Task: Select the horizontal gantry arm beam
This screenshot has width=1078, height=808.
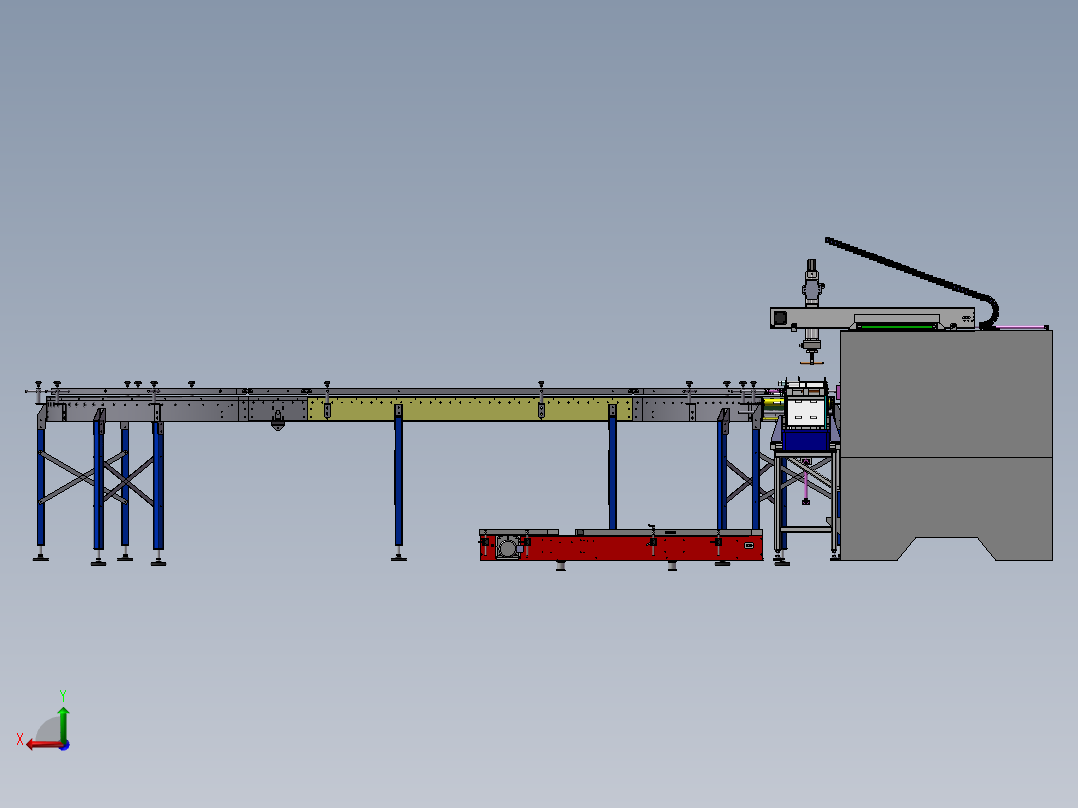Action: pos(872,318)
